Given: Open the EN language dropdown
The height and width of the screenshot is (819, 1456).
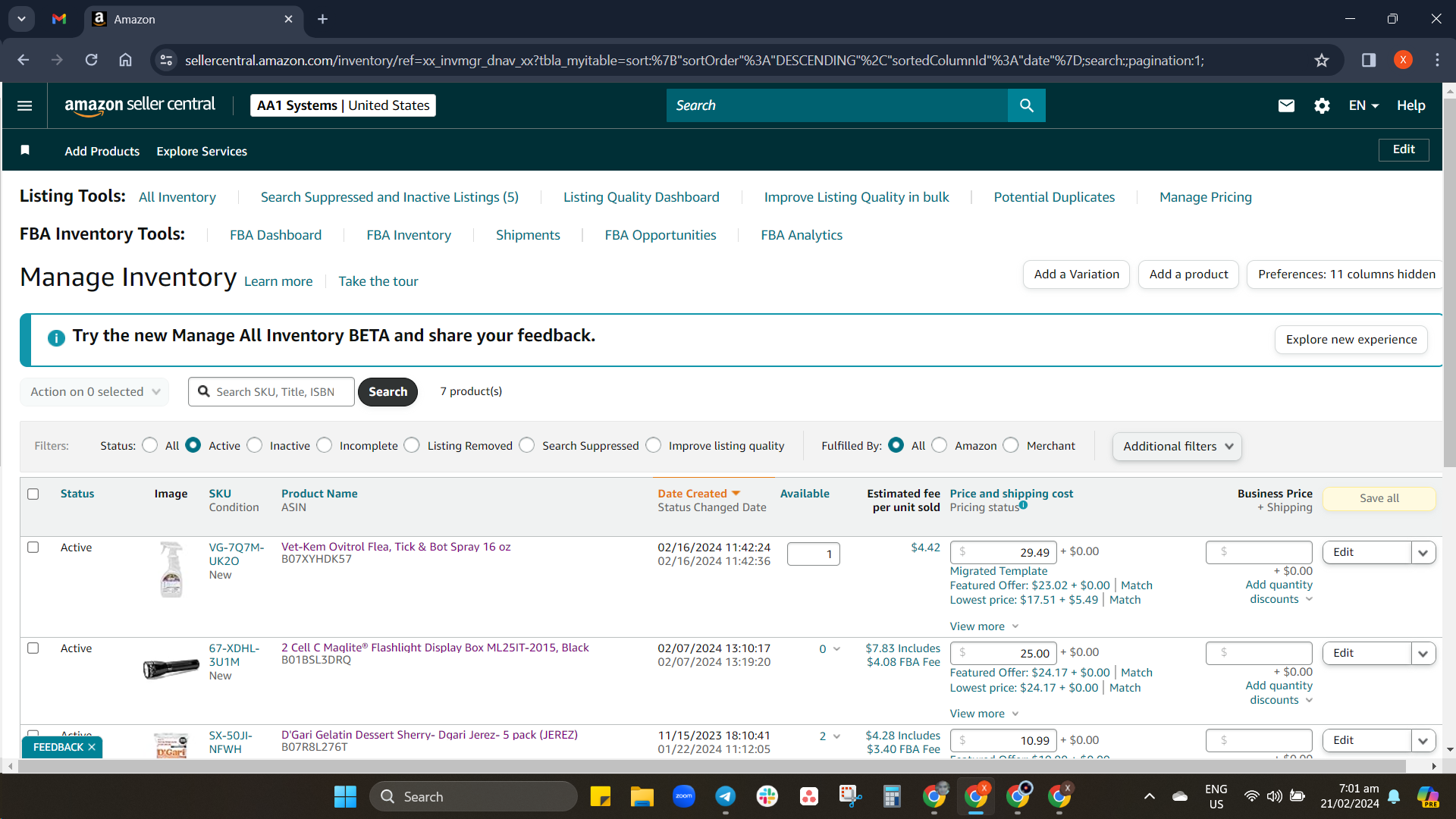Looking at the screenshot, I should [x=1363, y=105].
